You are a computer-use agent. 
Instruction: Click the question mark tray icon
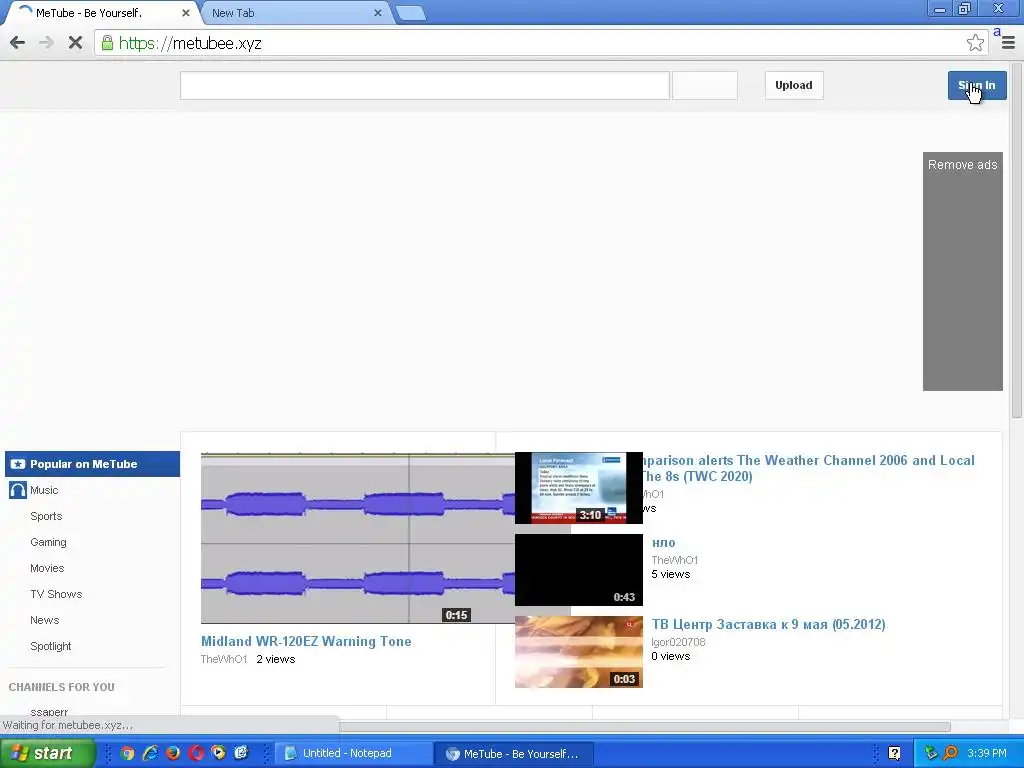[x=894, y=754]
